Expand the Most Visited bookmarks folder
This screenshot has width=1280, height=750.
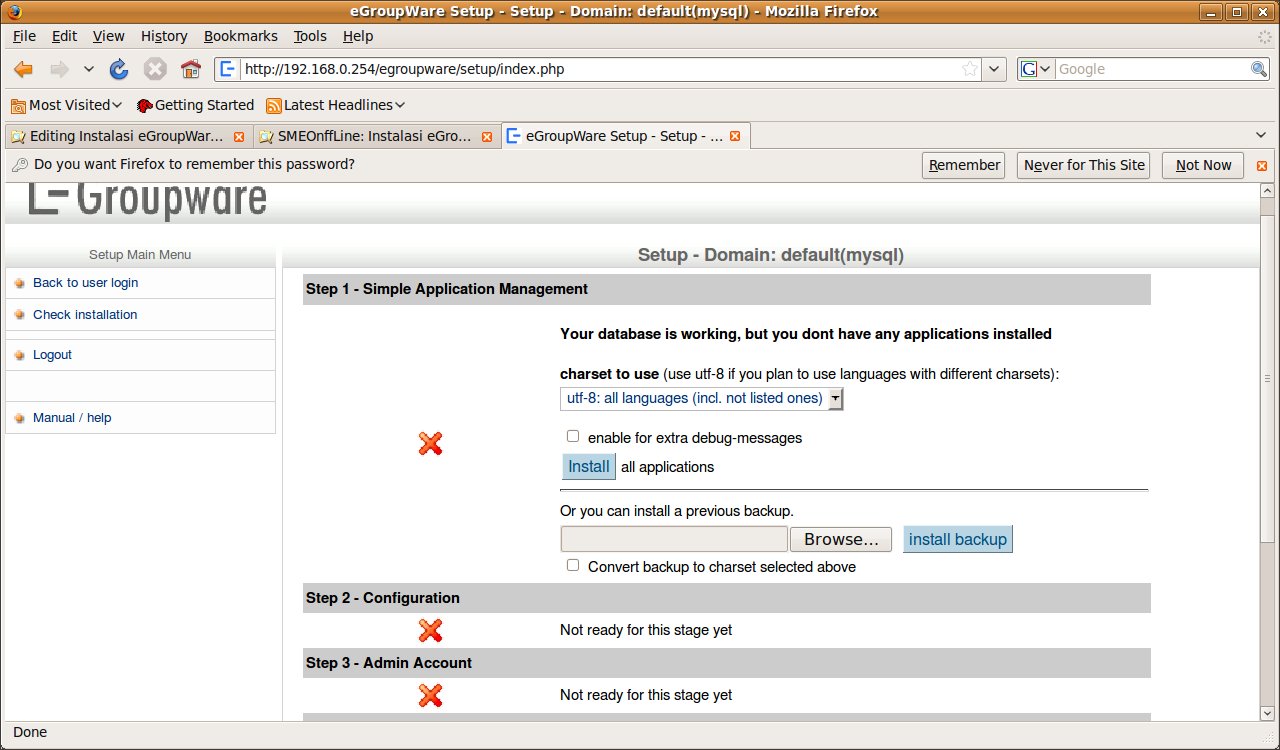66,105
